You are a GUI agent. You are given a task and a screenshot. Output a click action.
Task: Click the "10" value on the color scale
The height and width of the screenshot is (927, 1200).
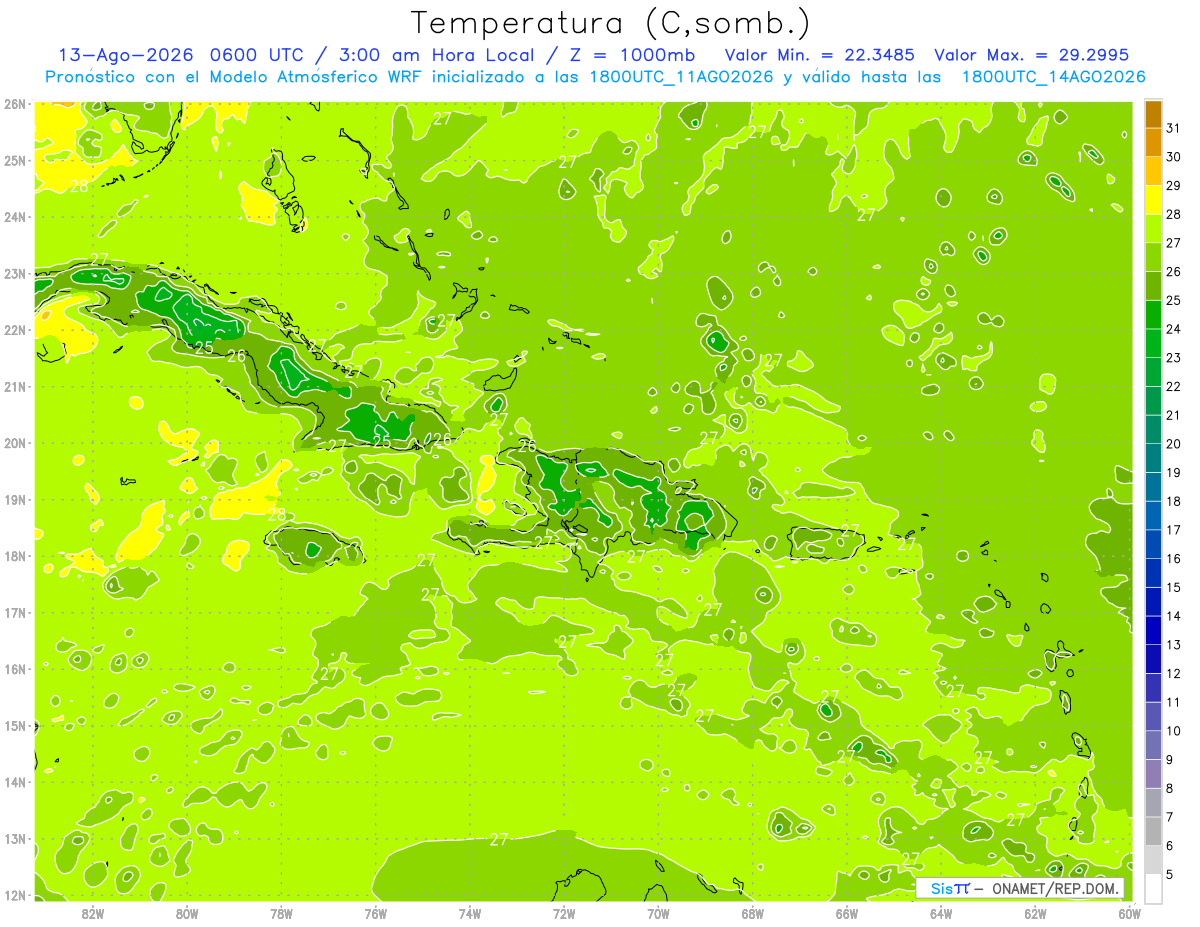[x=1173, y=731]
